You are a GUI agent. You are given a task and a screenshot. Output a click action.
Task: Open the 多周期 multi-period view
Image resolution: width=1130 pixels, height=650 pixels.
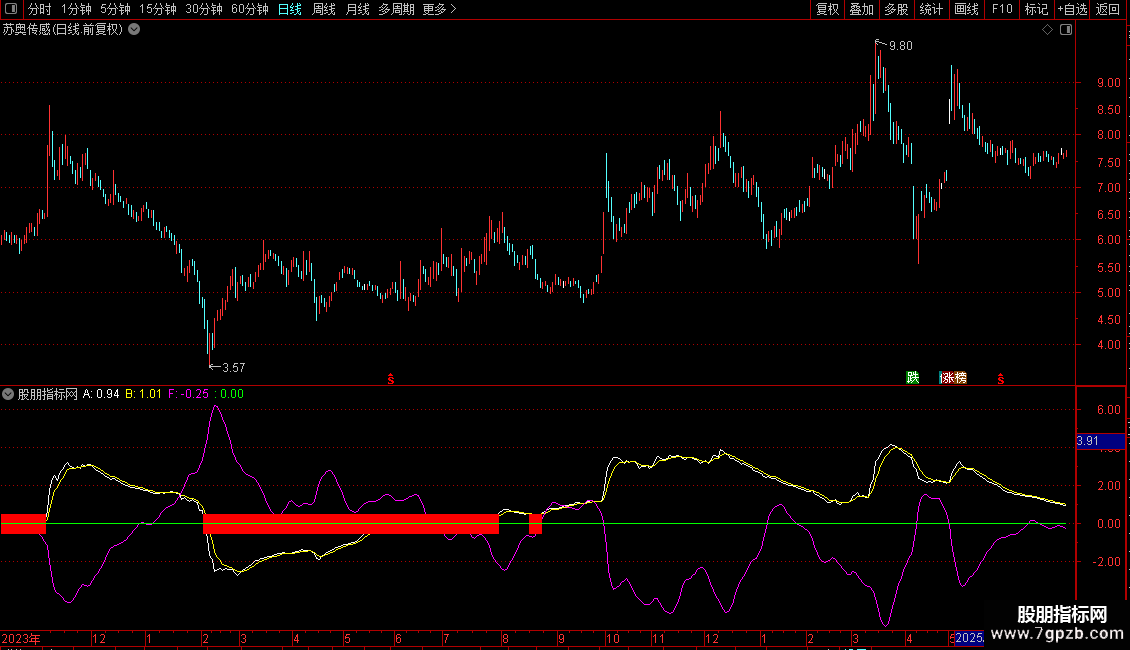click(x=396, y=9)
